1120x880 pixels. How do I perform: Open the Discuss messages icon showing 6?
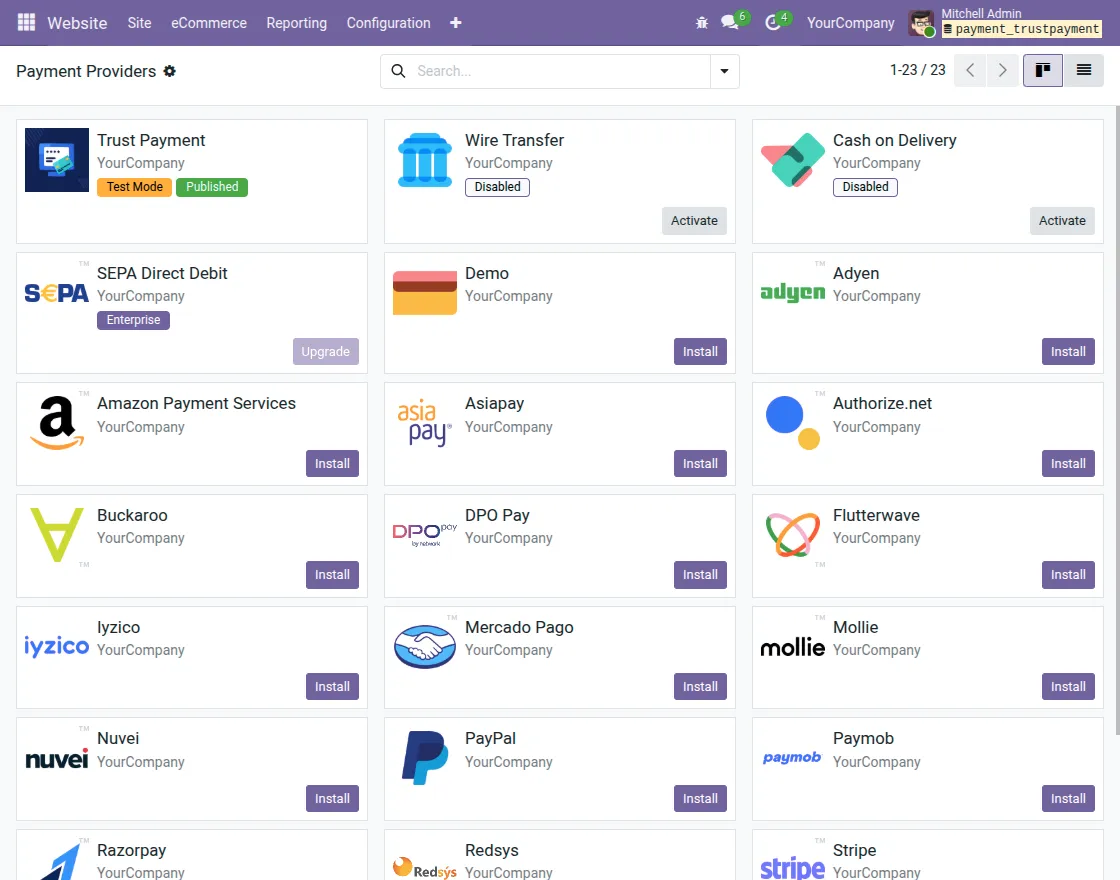pyautogui.click(x=729, y=22)
